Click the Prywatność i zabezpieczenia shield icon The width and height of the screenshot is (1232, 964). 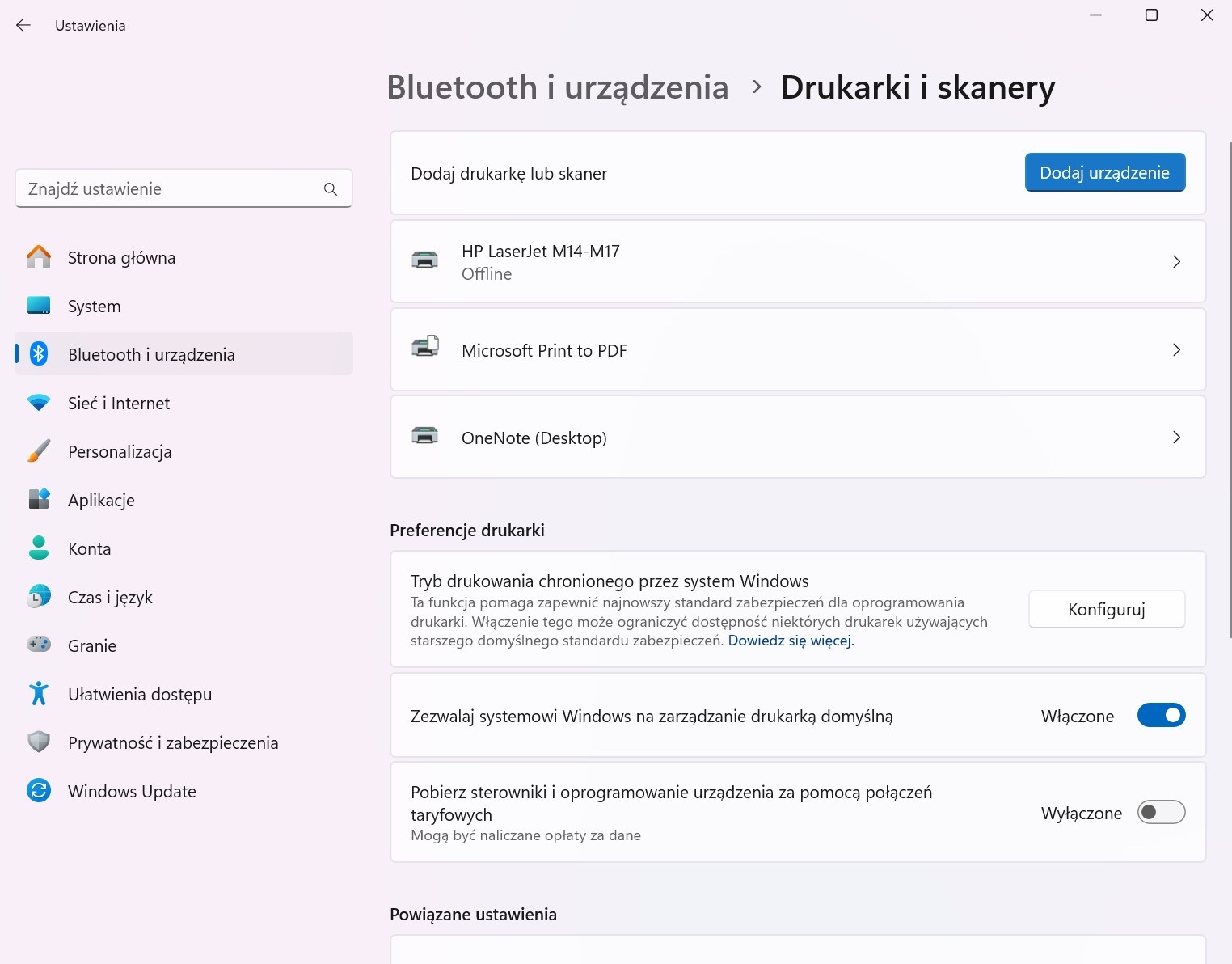(38, 742)
